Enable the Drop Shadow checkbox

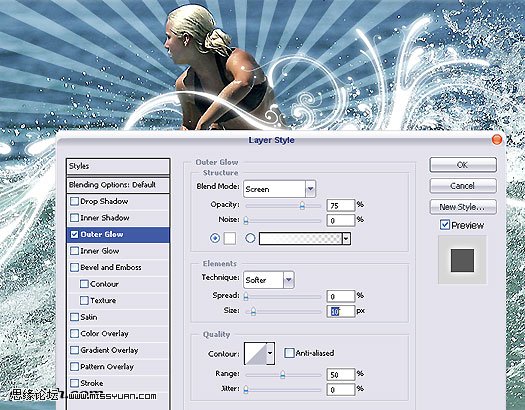74,201
